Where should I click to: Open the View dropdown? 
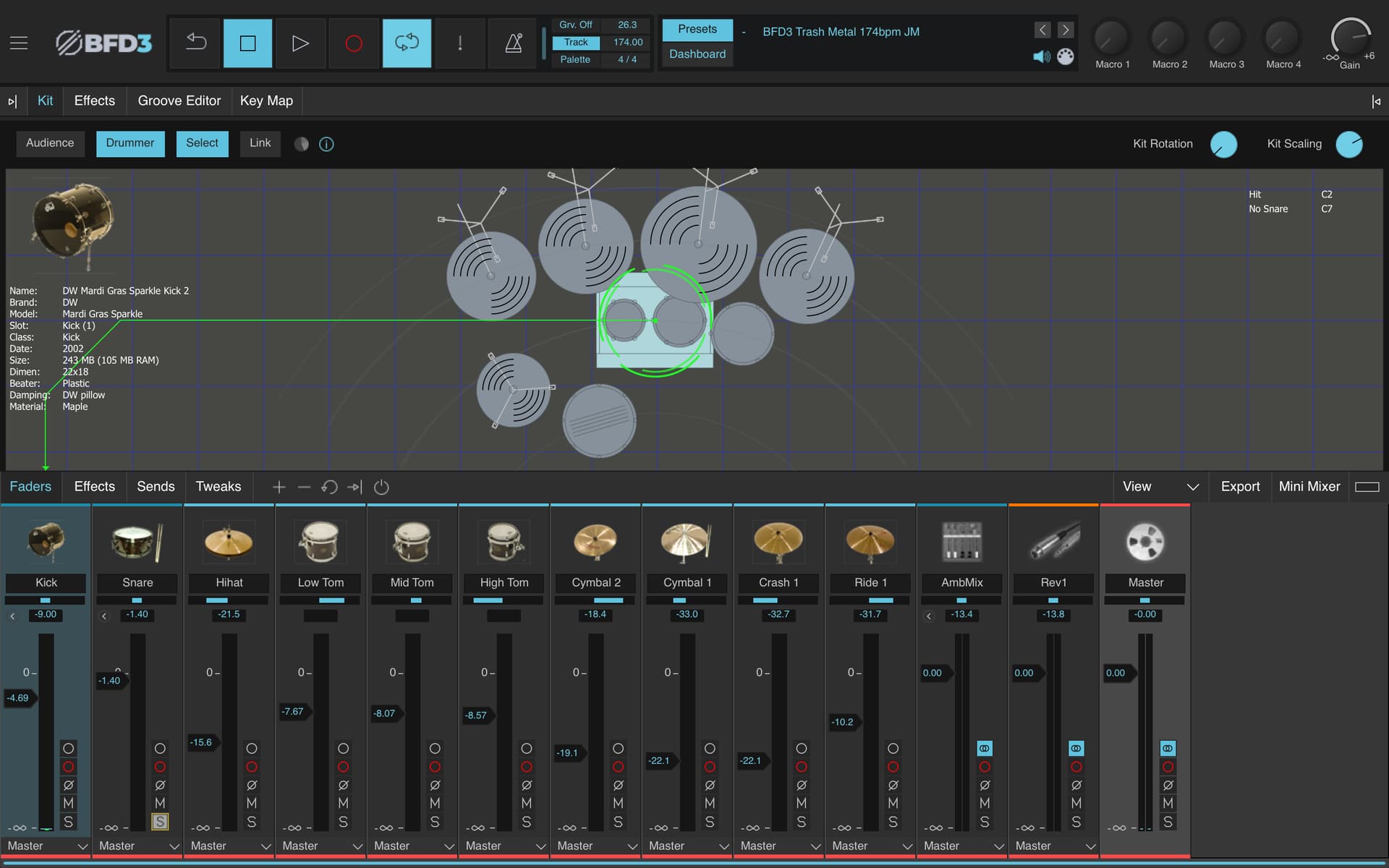[x=1160, y=487]
